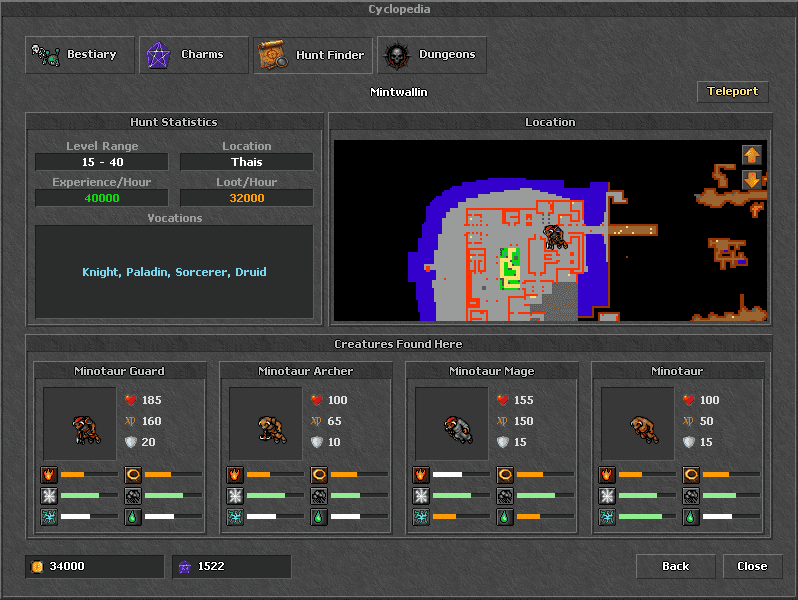Click plain Minotaur death resistance icon

pyautogui.click(x=691, y=496)
